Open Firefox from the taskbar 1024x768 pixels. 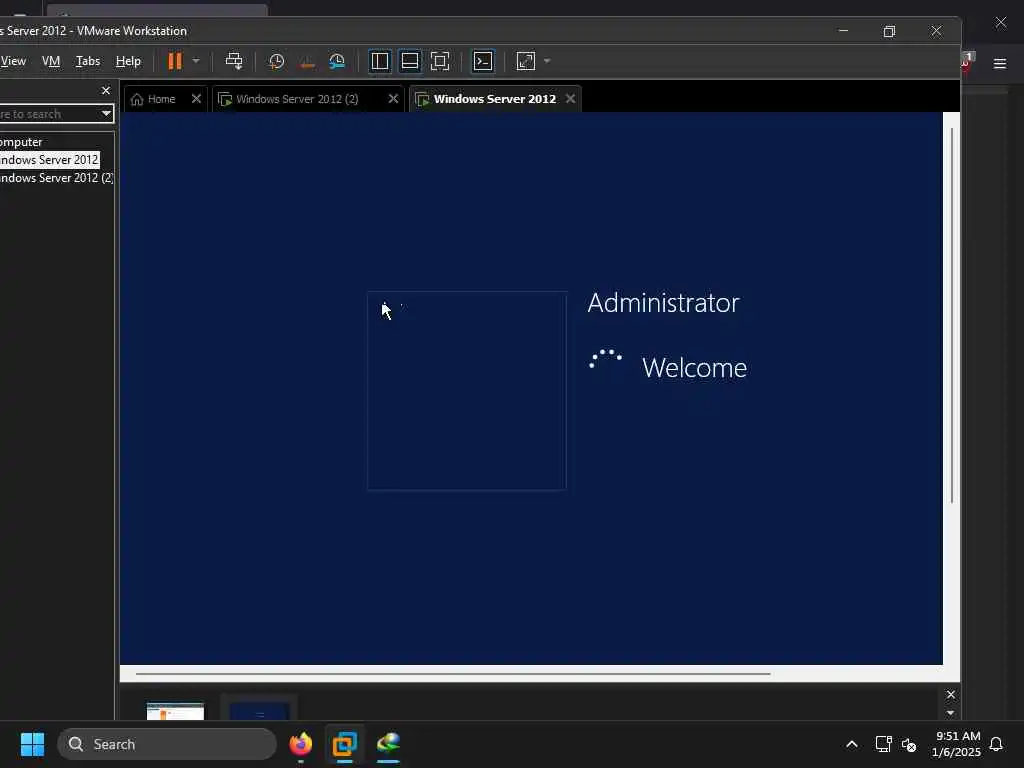(x=300, y=744)
